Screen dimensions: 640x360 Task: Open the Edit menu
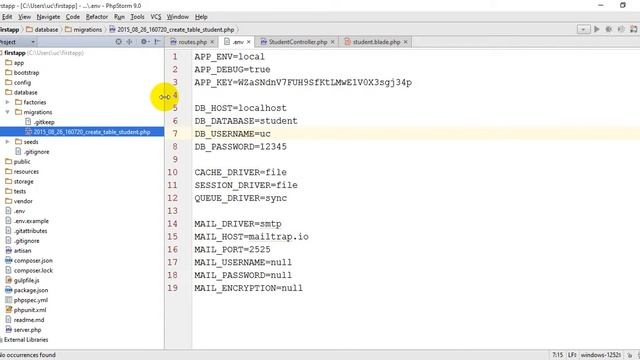[x=7, y=17]
